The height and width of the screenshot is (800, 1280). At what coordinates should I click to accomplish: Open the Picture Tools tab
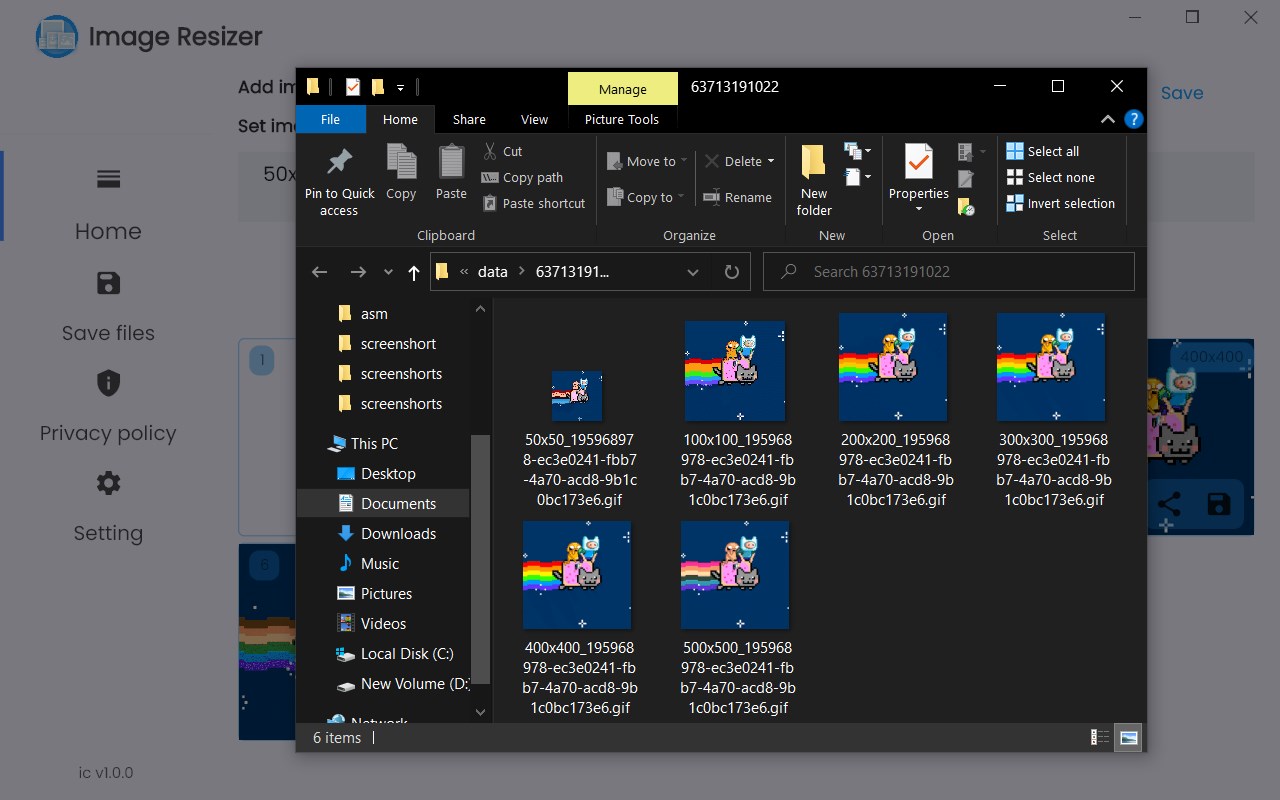pos(622,119)
